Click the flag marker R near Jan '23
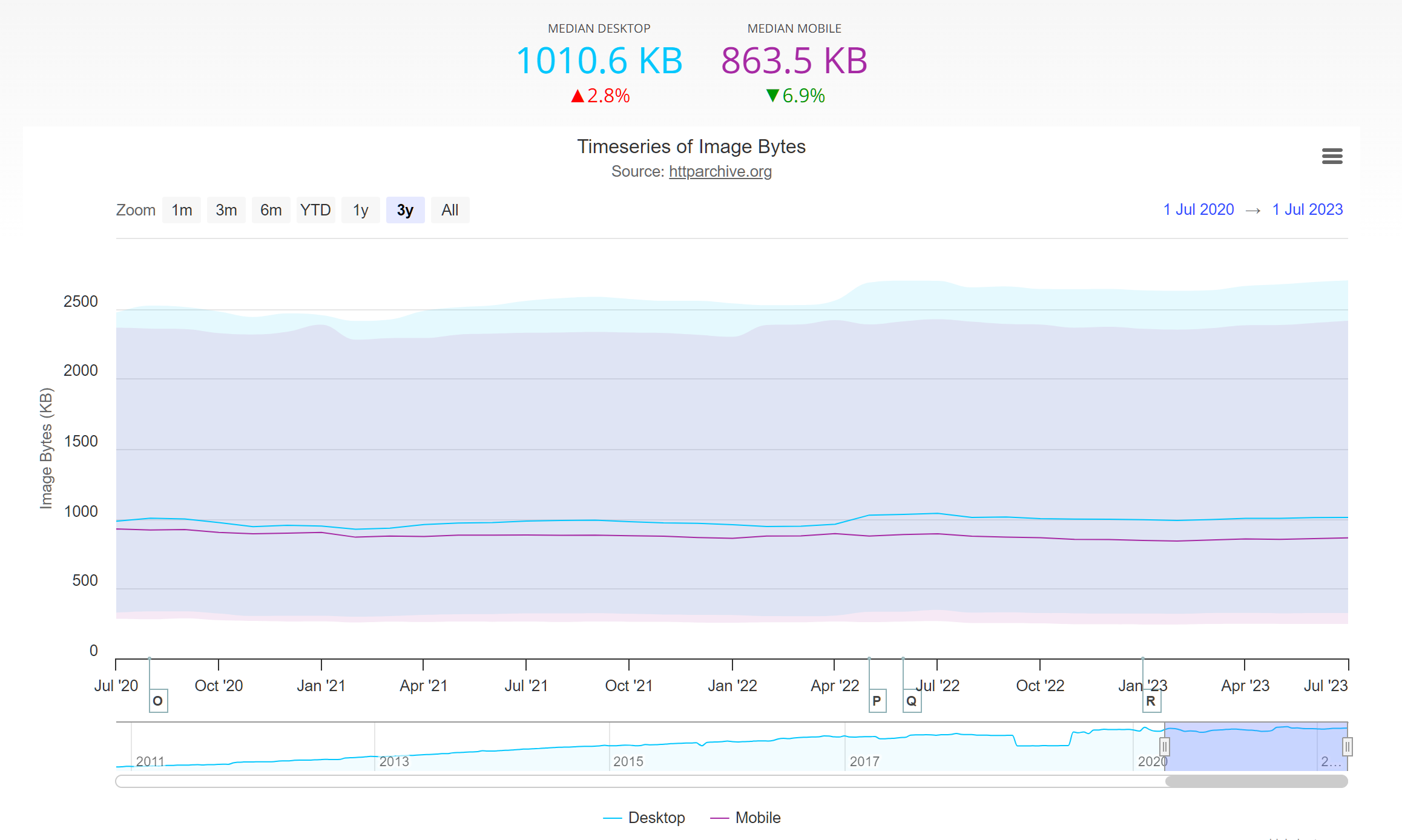1402x840 pixels. [1151, 701]
